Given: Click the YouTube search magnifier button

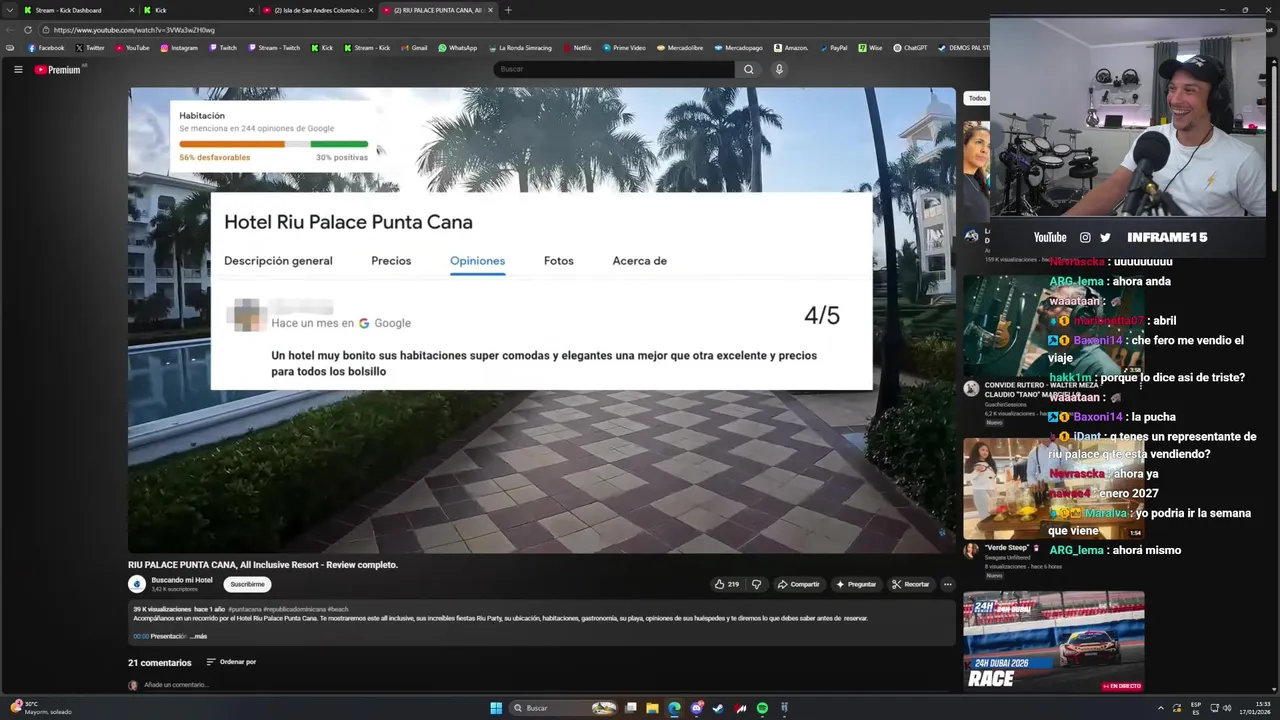Looking at the screenshot, I should (748, 69).
